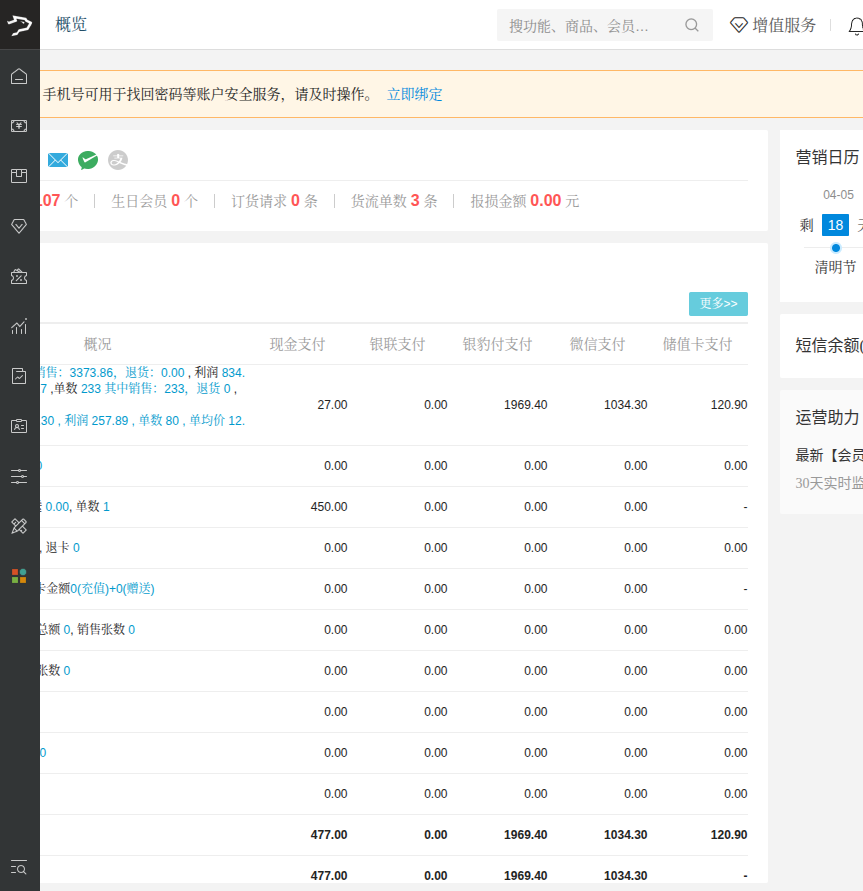Click the sliders settings icon in sidebar

click(x=19, y=476)
